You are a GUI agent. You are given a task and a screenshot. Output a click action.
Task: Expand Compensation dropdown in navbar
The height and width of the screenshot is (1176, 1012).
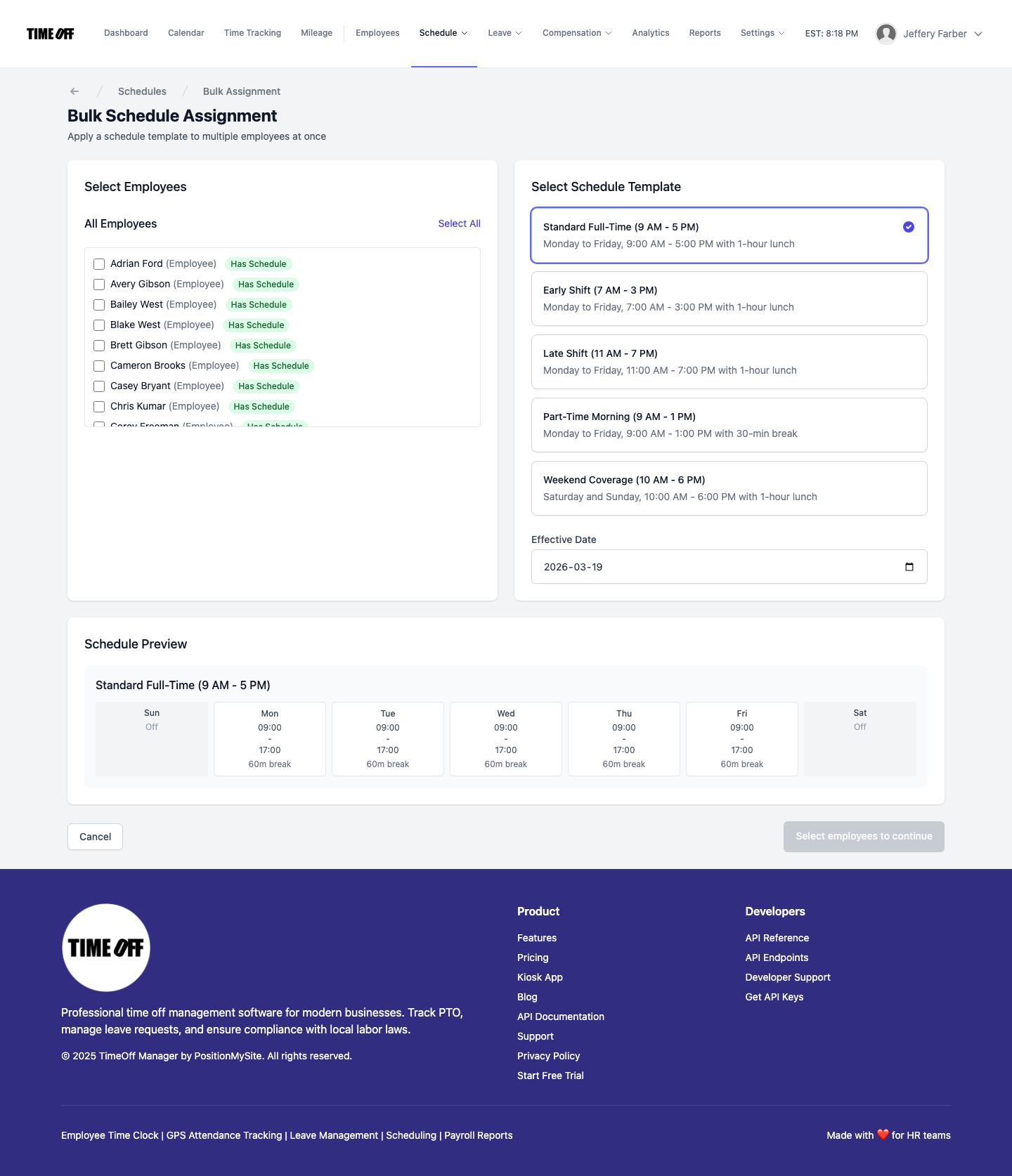[577, 33]
